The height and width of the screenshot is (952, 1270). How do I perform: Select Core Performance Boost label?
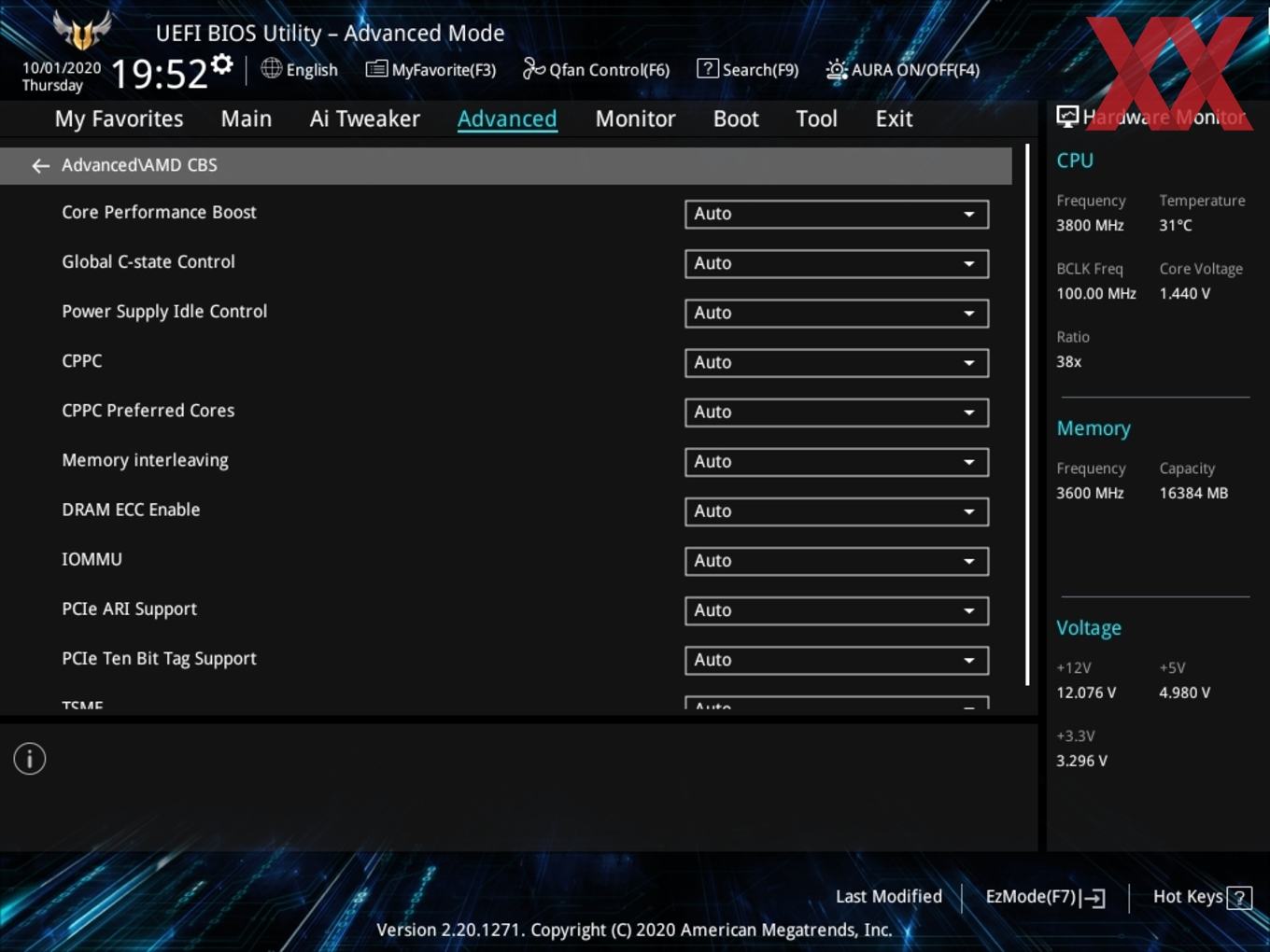pos(159,212)
